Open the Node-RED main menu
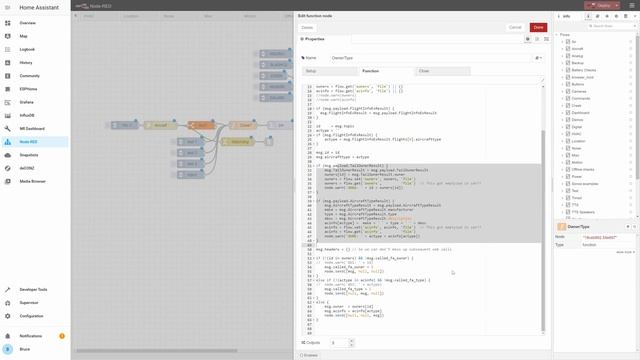Image resolution: width=640 pixels, height=360 pixels. 632,5
